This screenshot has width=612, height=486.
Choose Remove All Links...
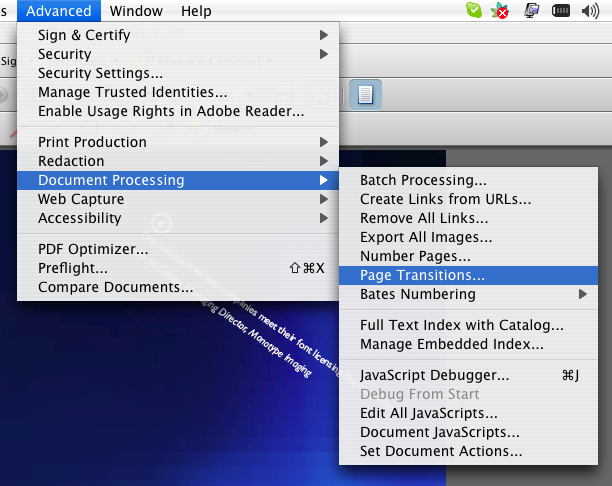(468, 218)
